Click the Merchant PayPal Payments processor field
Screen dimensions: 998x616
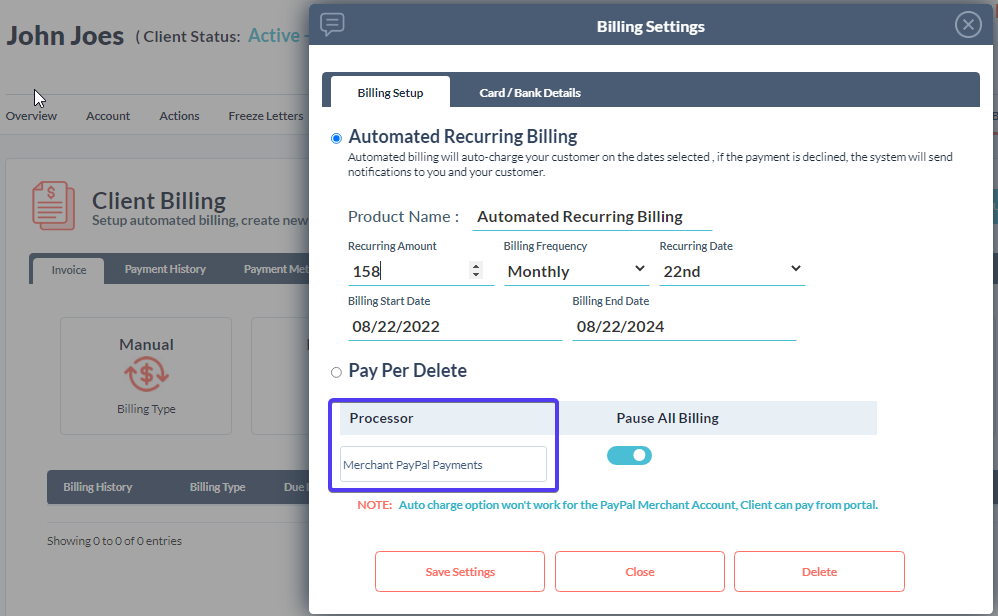click(443, 465)
